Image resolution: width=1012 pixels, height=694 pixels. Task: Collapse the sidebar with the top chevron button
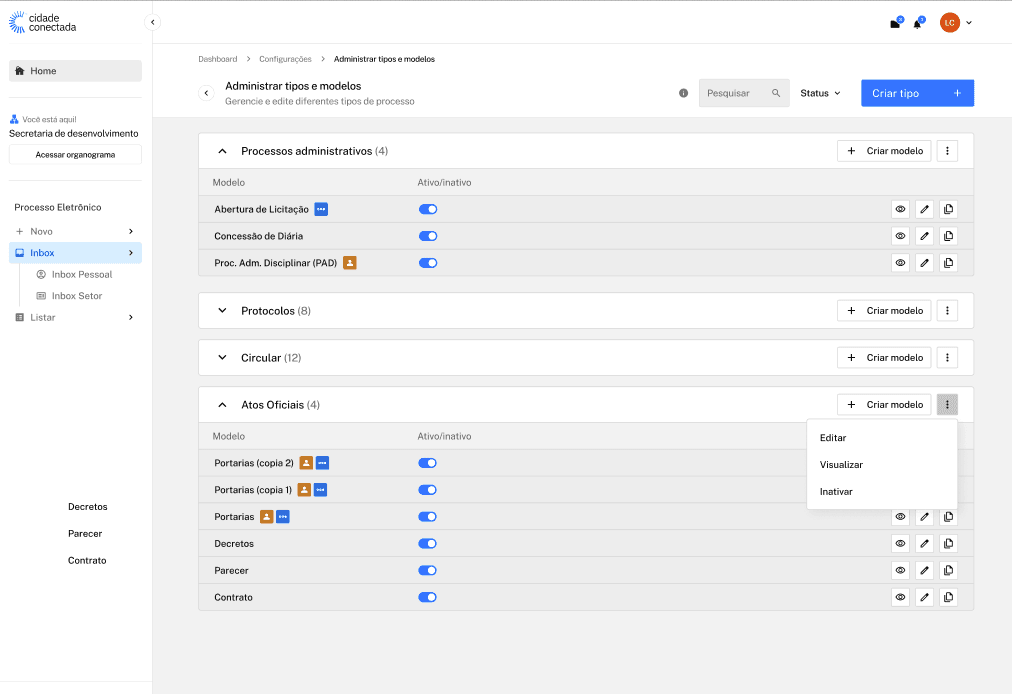click(x=152, y=23)
